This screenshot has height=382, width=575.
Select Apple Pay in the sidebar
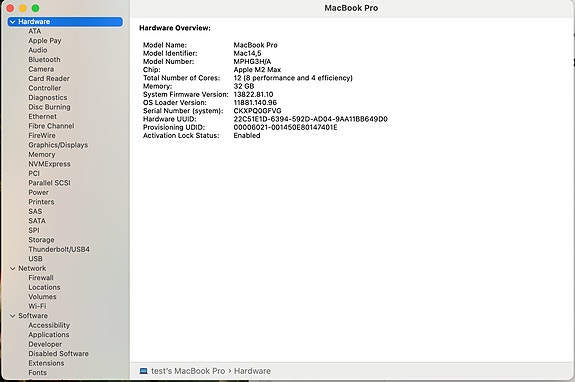(45, 41)
